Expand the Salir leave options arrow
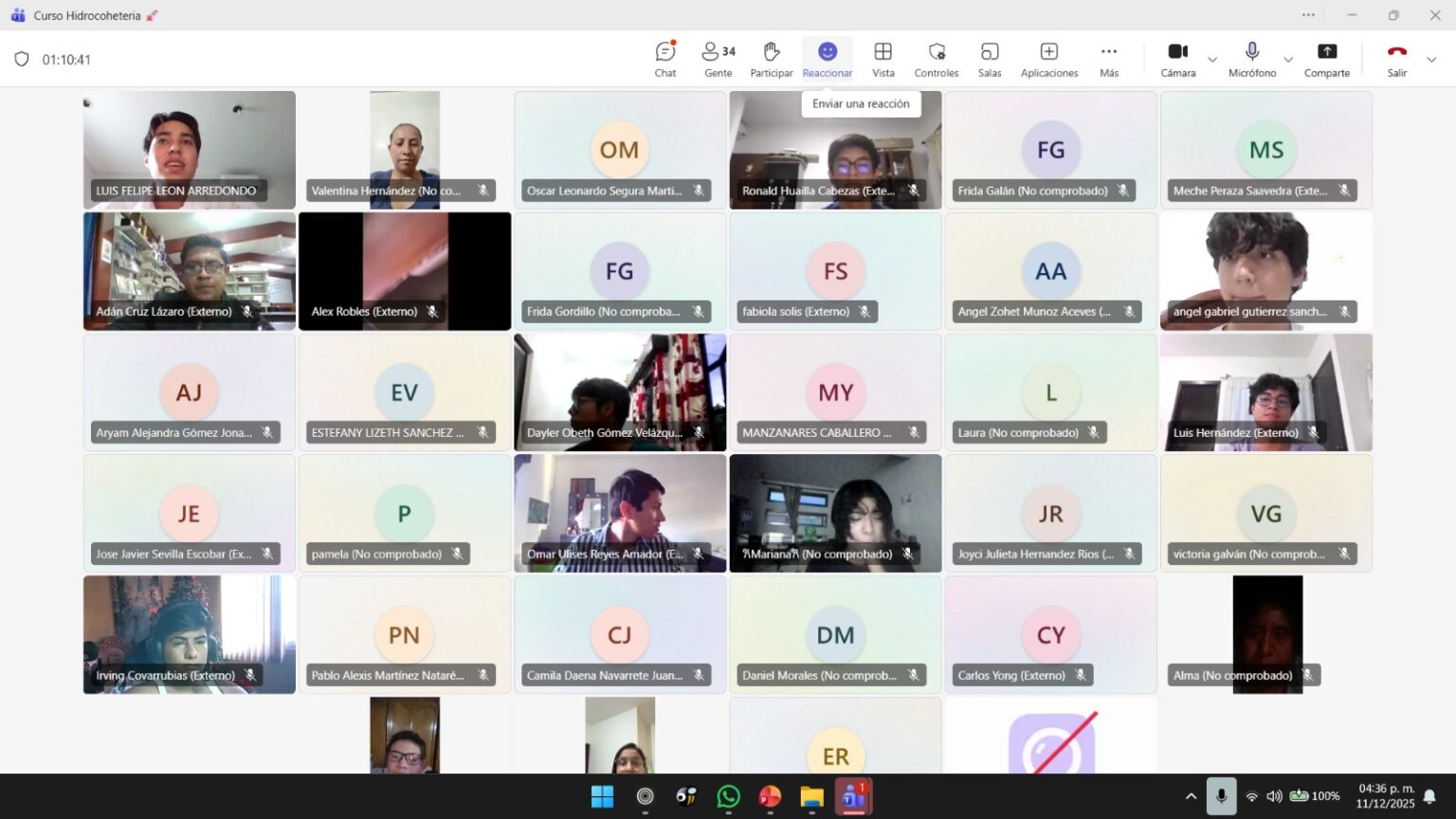Image resolution: width=1456 pixels, height=819 pixels. point(1431,60)
